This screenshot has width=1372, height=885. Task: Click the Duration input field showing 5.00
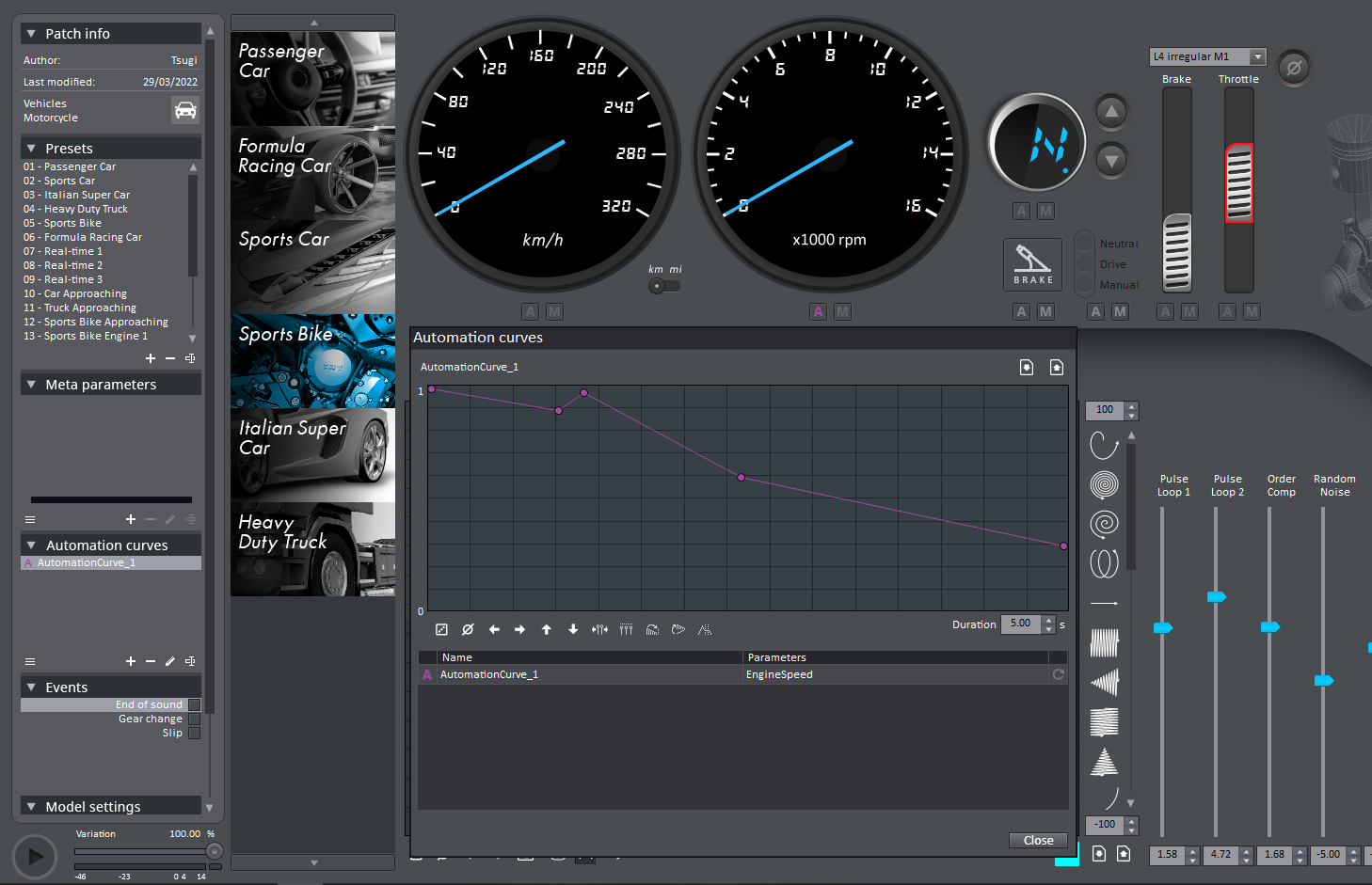(1022, 624)
